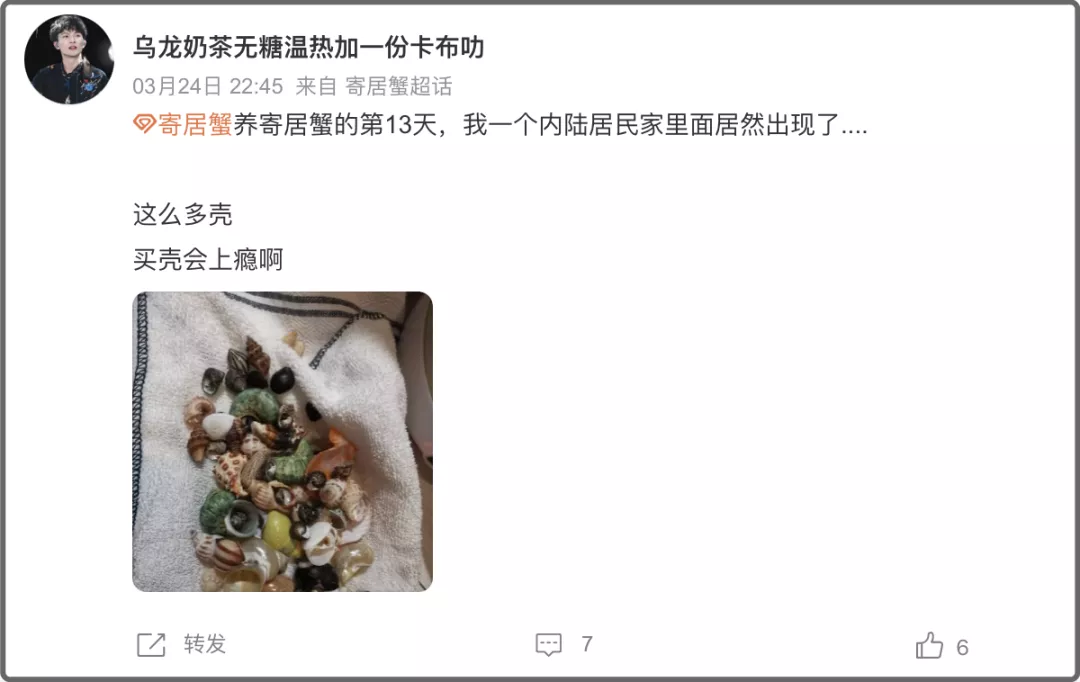
Task: Click the repost arrow icon
Action: pyautogui.click(x=152, y=645)
